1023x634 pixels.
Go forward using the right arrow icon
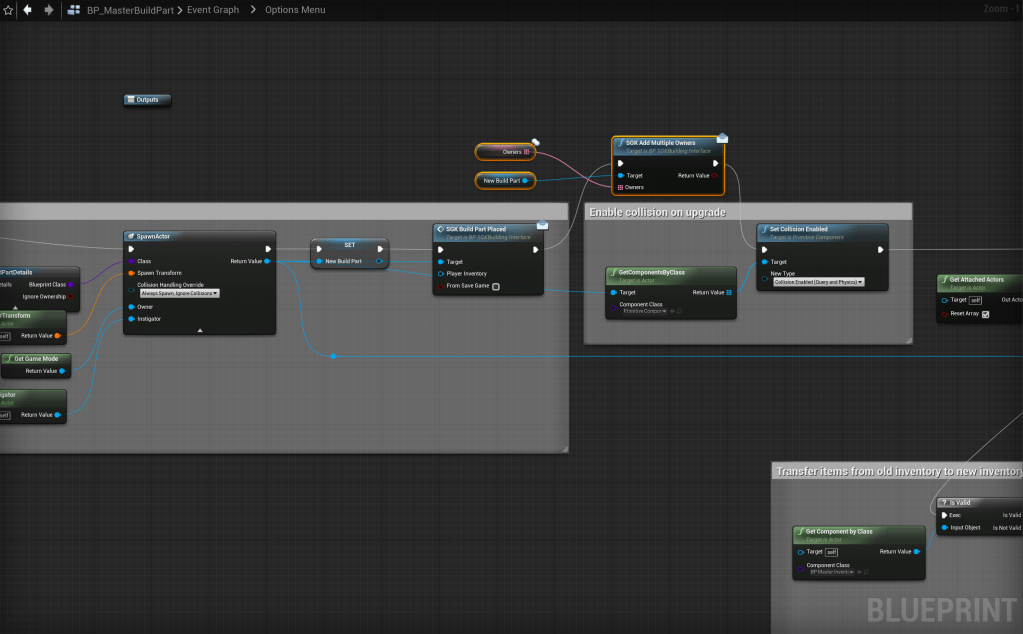pyautogui.click(x=48, y=10)
